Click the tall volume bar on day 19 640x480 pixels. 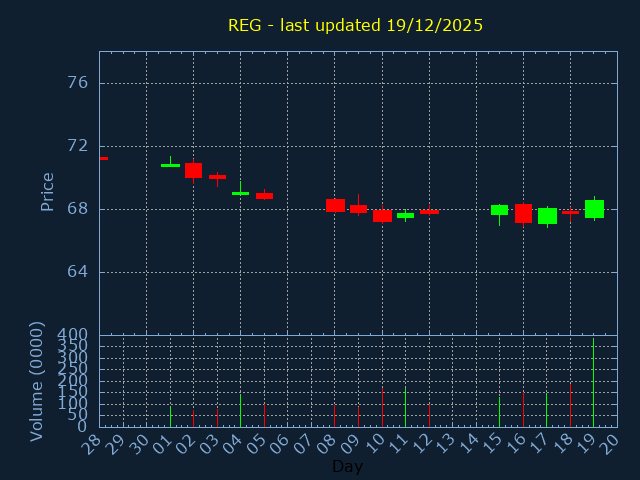tap(593, 383)
